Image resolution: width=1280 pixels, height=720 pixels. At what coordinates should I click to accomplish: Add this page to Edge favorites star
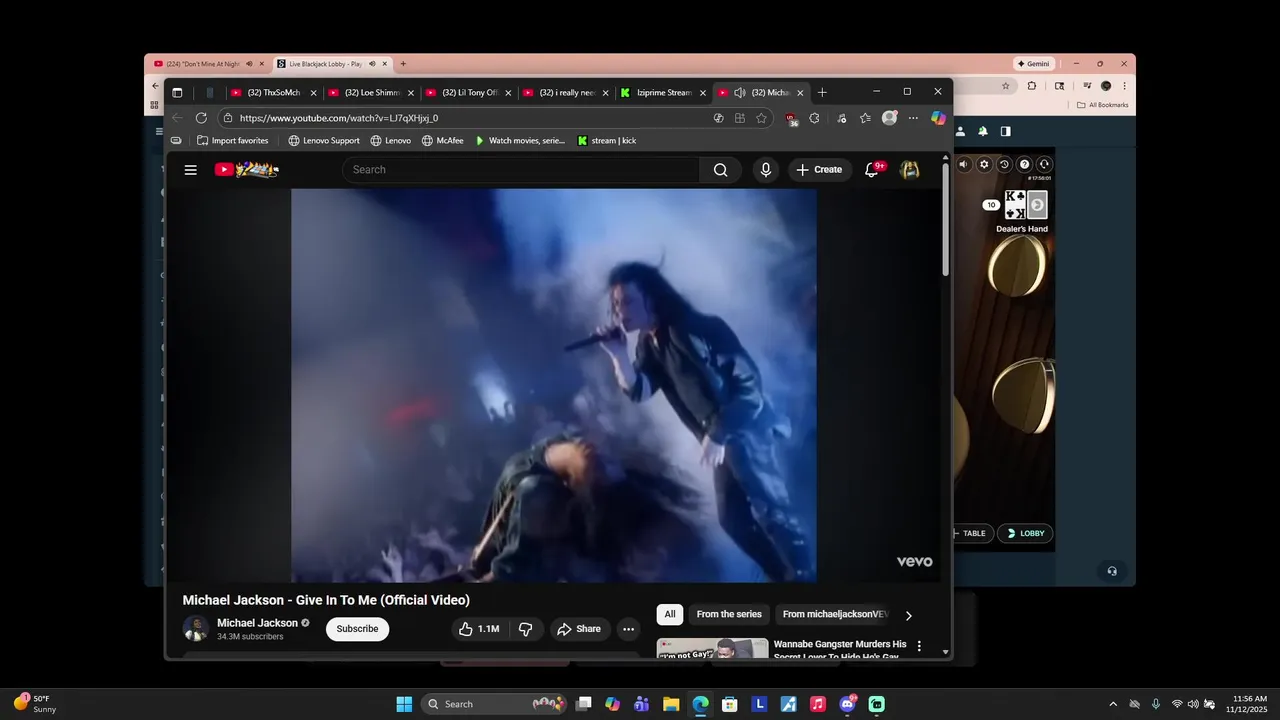click(762, 118)
